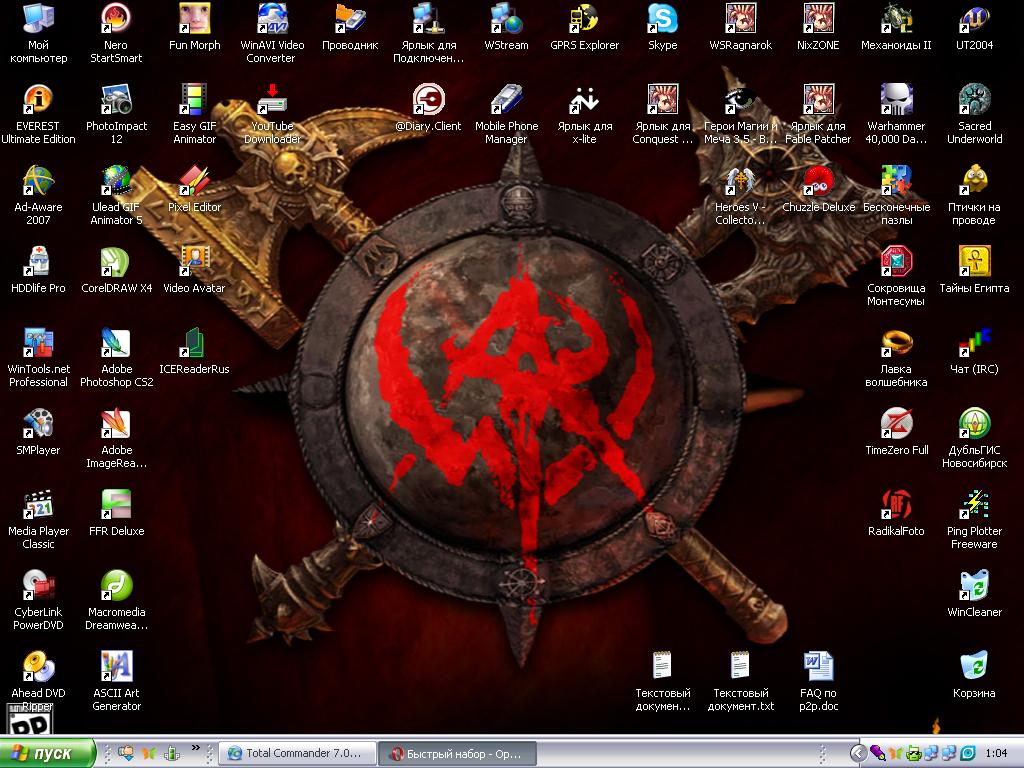The image size is (1024, 768).
Task: Select the FAQ по p2p.doc file
Action: coord(818,667)
